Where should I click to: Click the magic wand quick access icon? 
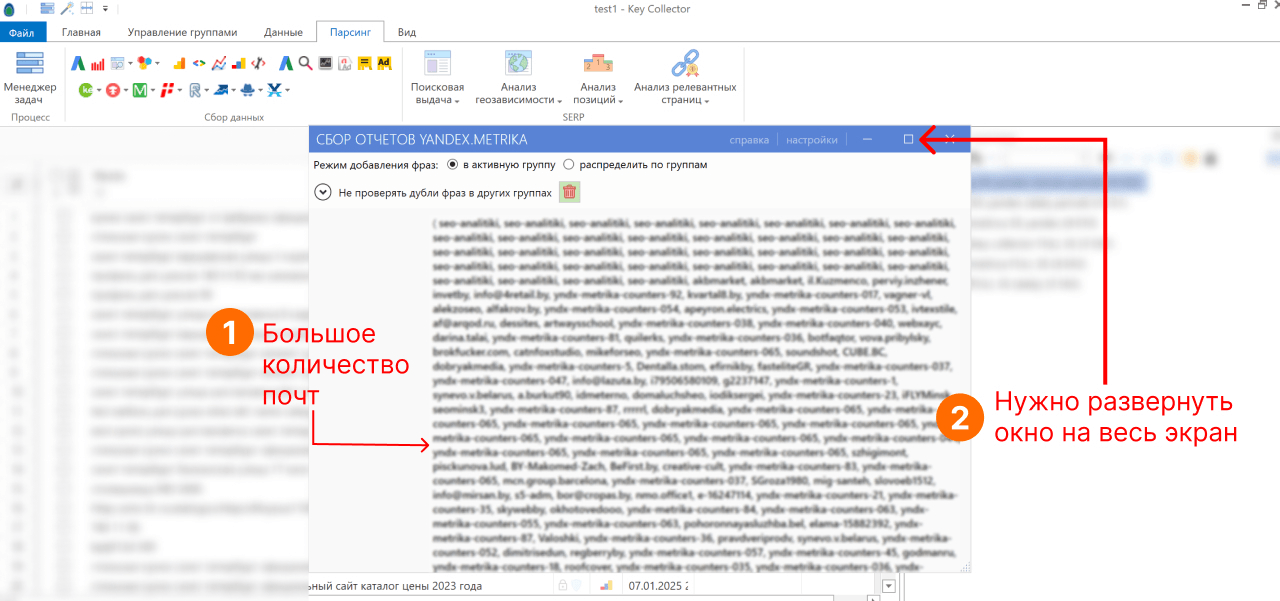67,8
